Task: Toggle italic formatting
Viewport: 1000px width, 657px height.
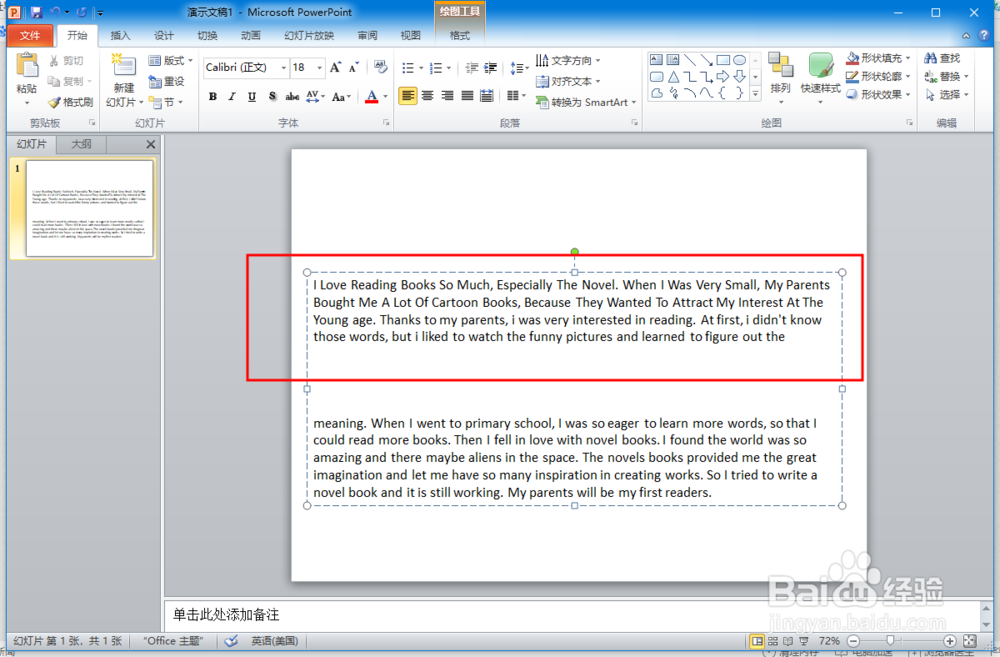Action: click(232, 96)
